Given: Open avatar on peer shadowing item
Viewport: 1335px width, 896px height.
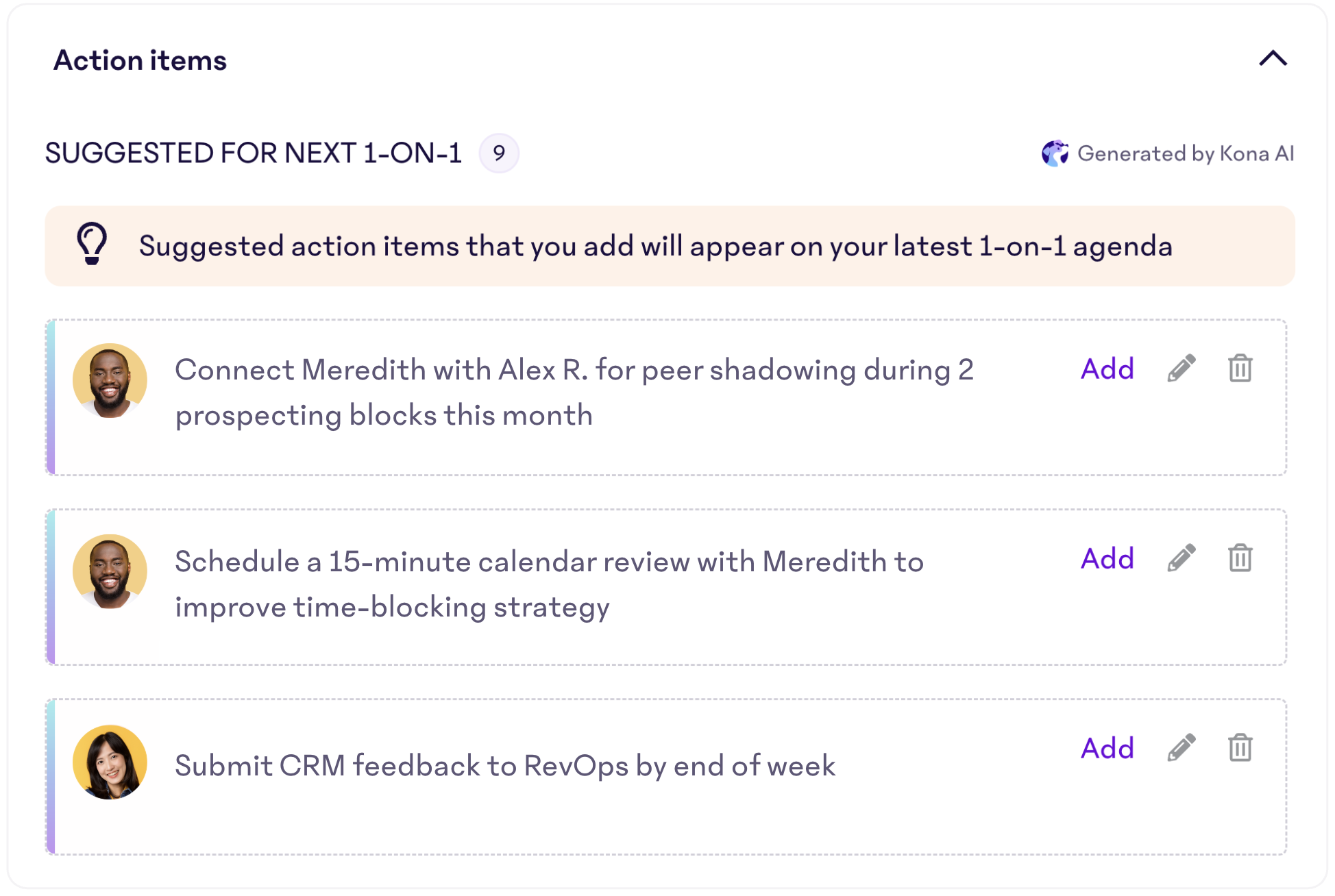Looking at the screenshot, I should pyautogui.click(x=110, y=380).
